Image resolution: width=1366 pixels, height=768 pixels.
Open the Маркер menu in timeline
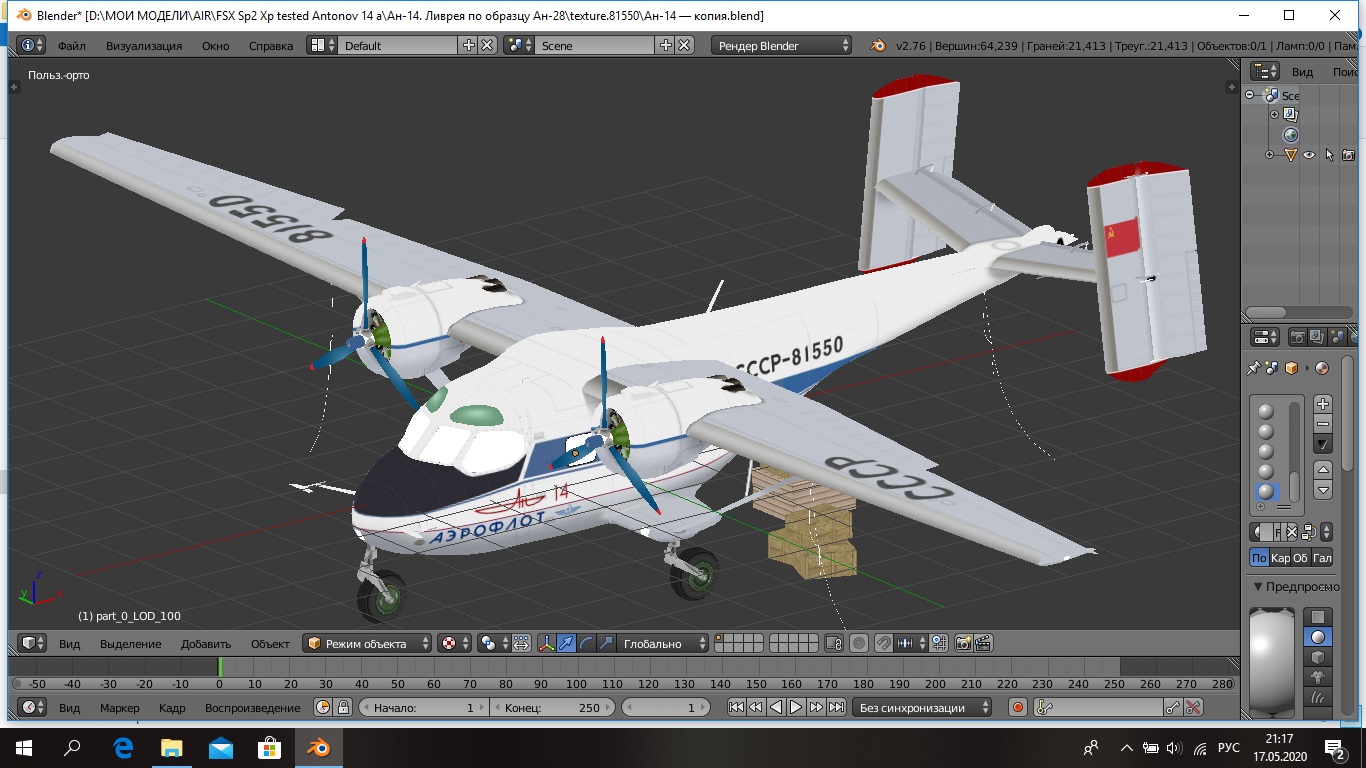120,708
